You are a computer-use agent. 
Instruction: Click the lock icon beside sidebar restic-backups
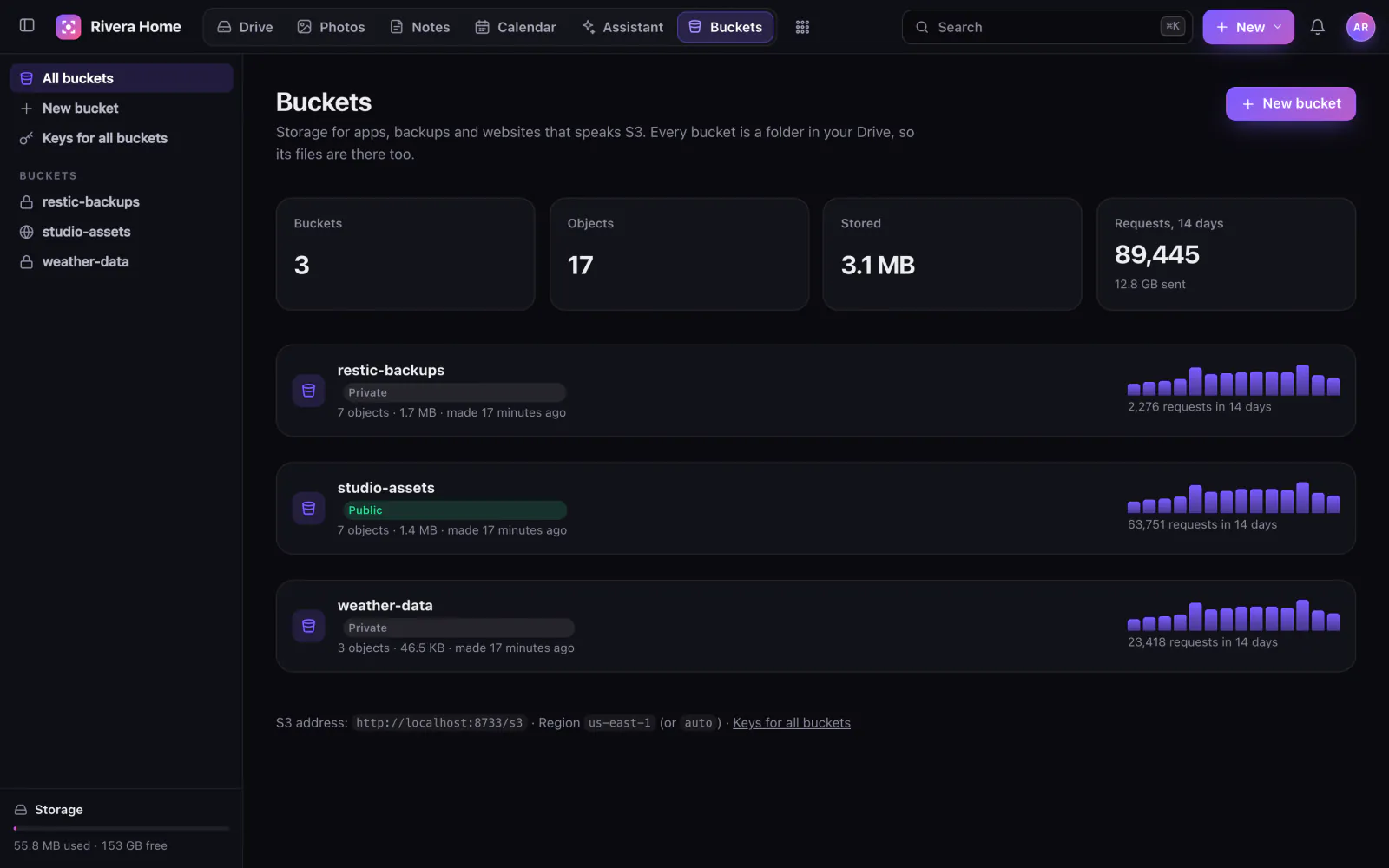pyautogui.click(x=27, y=201)
